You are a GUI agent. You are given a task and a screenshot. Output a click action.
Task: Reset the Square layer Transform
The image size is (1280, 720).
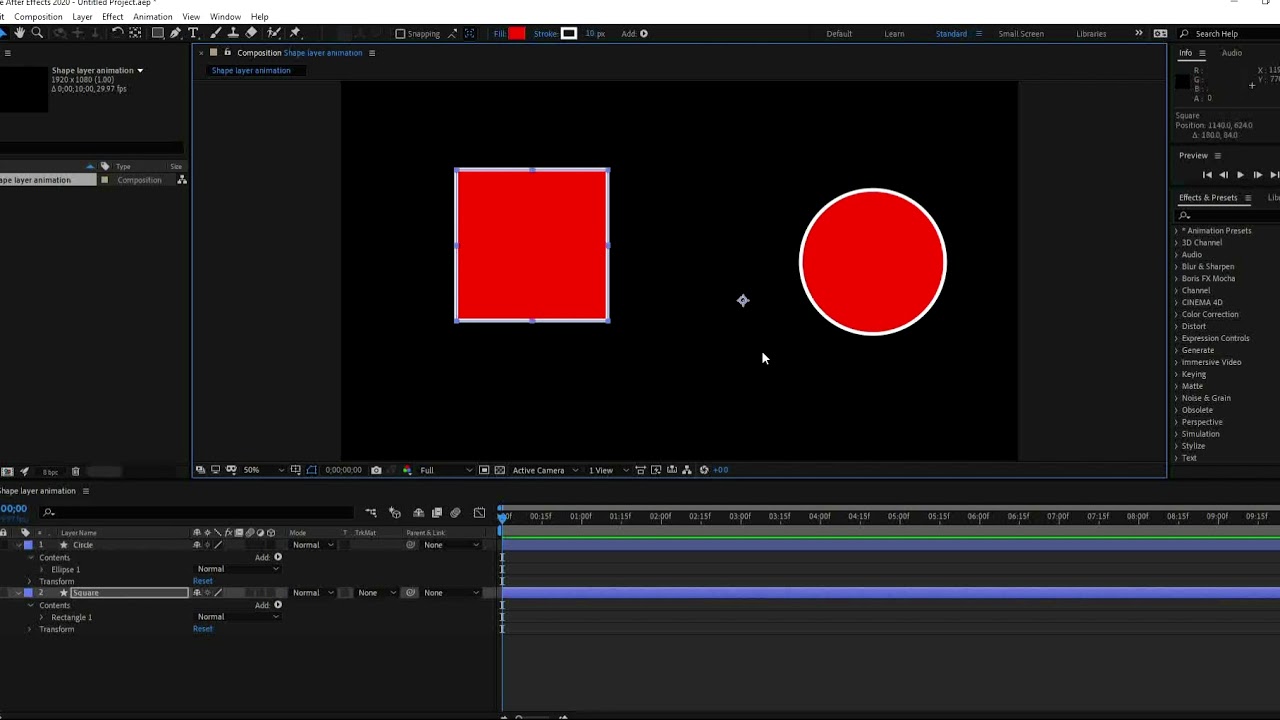(x=202, y=629)
